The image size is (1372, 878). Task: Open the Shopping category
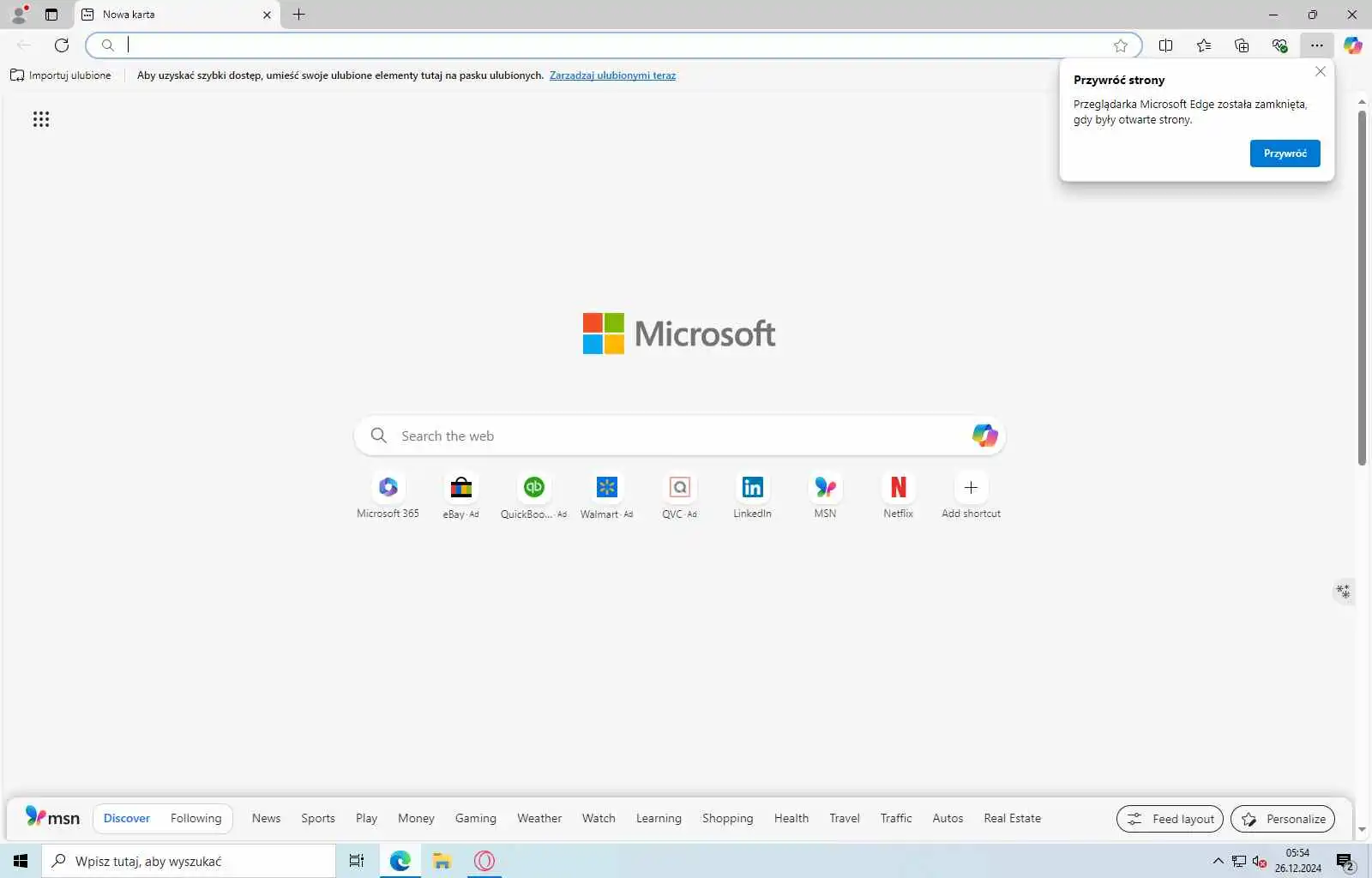click(727, 818)
